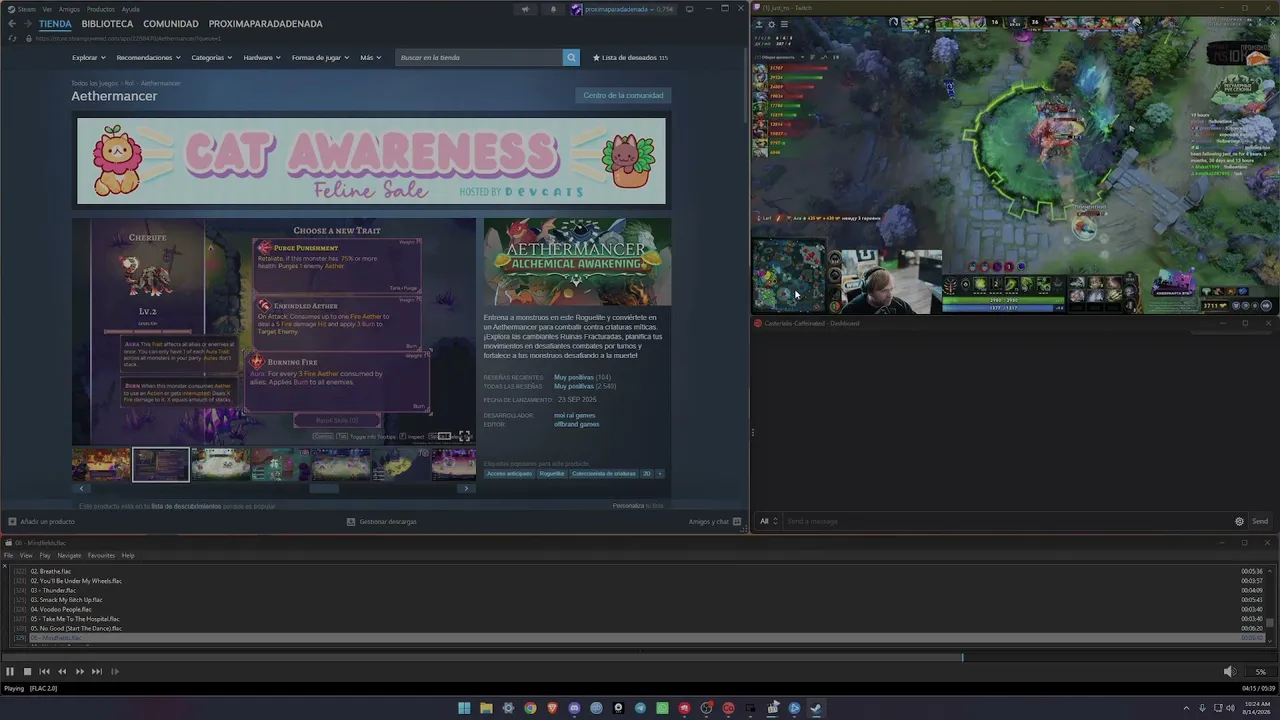Stop playback in the music player
Viewport: 1280px width, 720px height.
[27, 672]
